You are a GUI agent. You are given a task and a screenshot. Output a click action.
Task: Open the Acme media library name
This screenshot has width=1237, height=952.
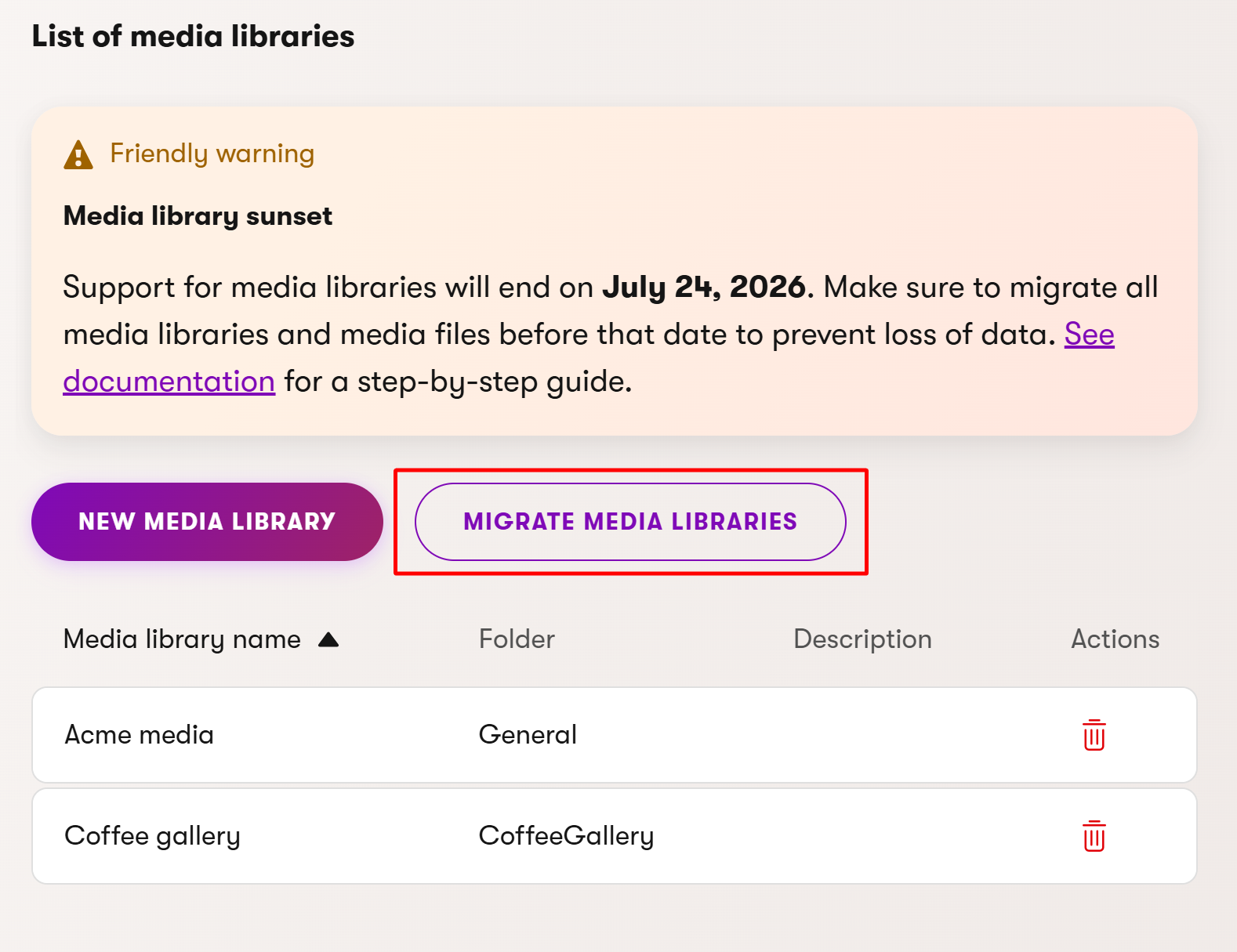[x=139, y=735]
